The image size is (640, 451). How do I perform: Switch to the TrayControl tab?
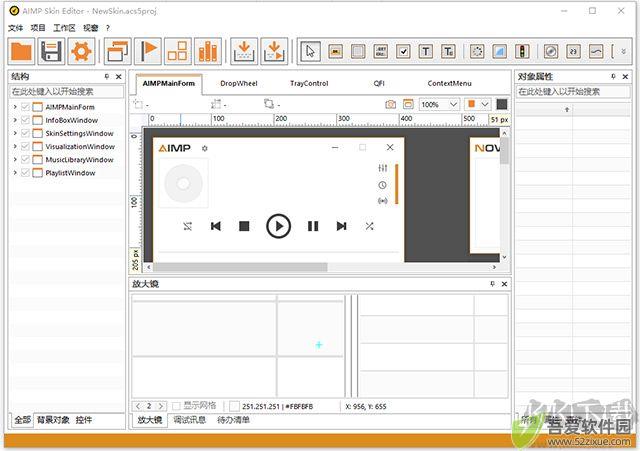[x=309, y=83]
